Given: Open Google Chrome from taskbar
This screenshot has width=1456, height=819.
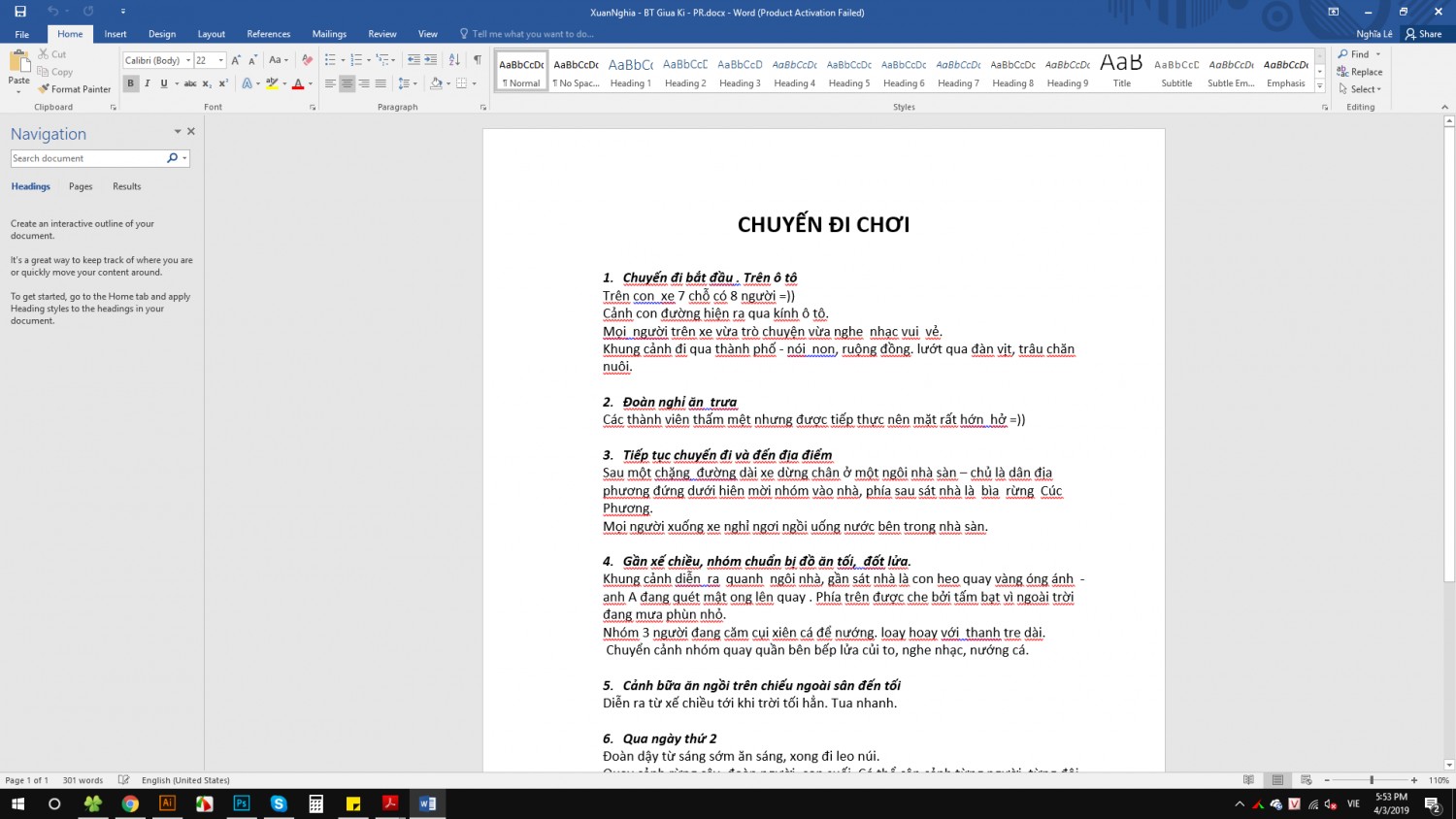Looking at the screenshot, I should [130, 803].
